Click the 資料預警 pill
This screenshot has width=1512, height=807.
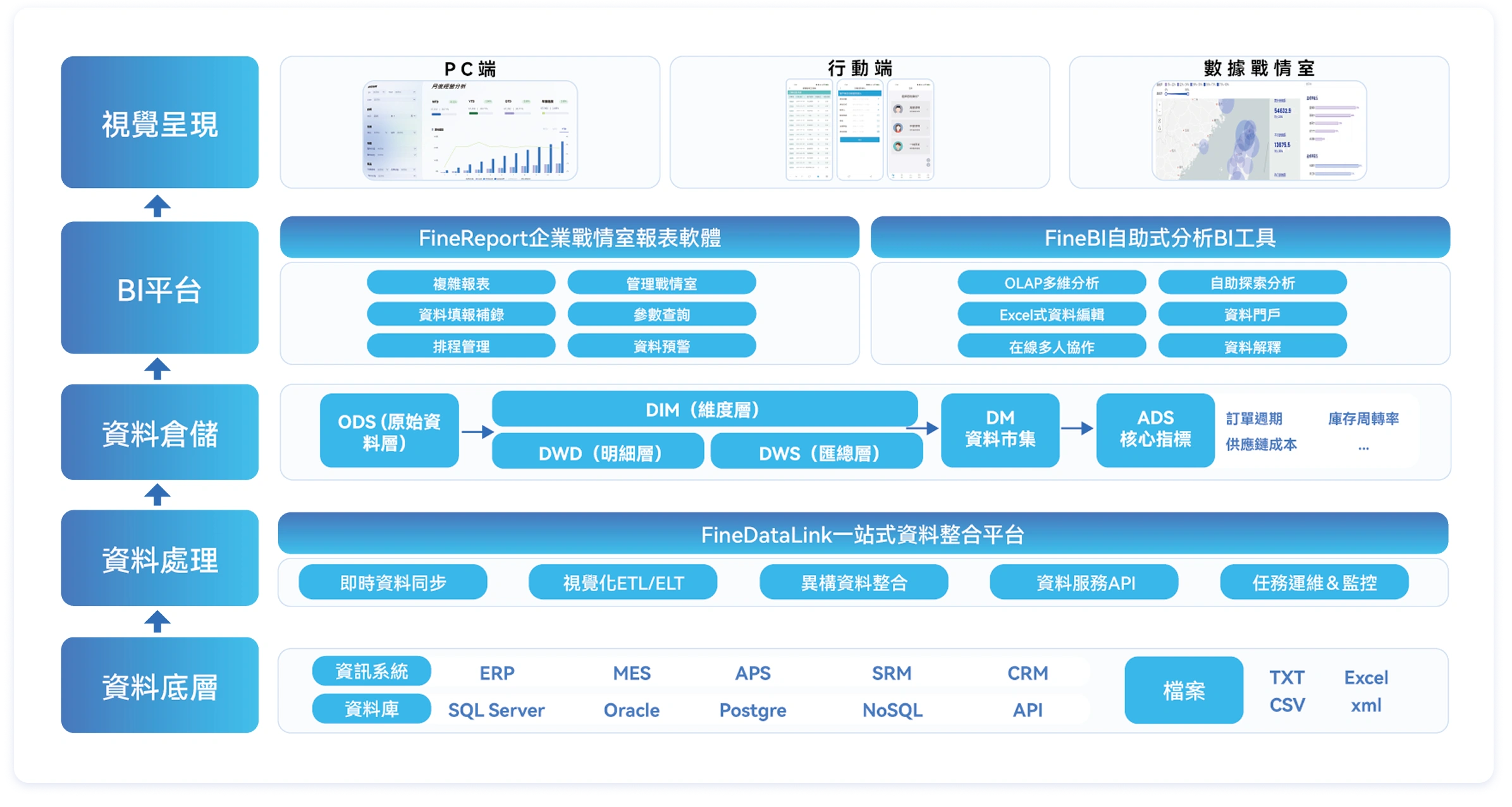(661, 346)
